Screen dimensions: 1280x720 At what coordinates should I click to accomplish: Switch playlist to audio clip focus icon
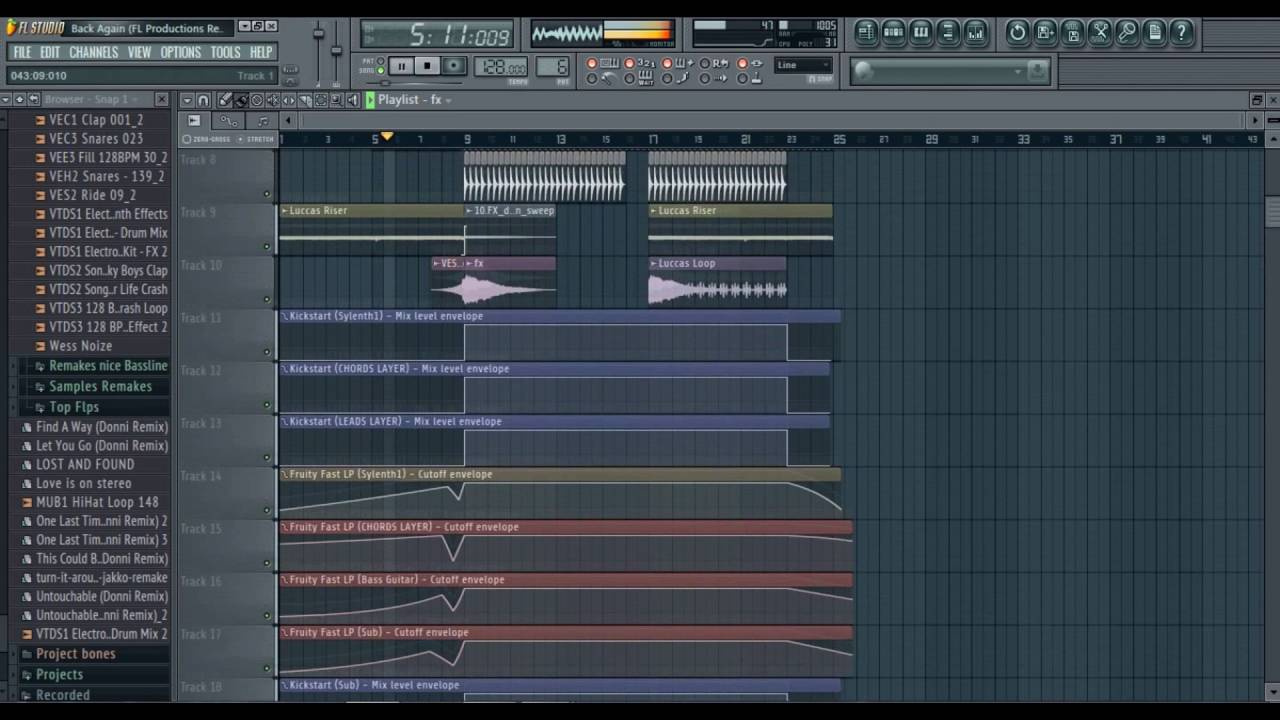[x=195, y=121]
